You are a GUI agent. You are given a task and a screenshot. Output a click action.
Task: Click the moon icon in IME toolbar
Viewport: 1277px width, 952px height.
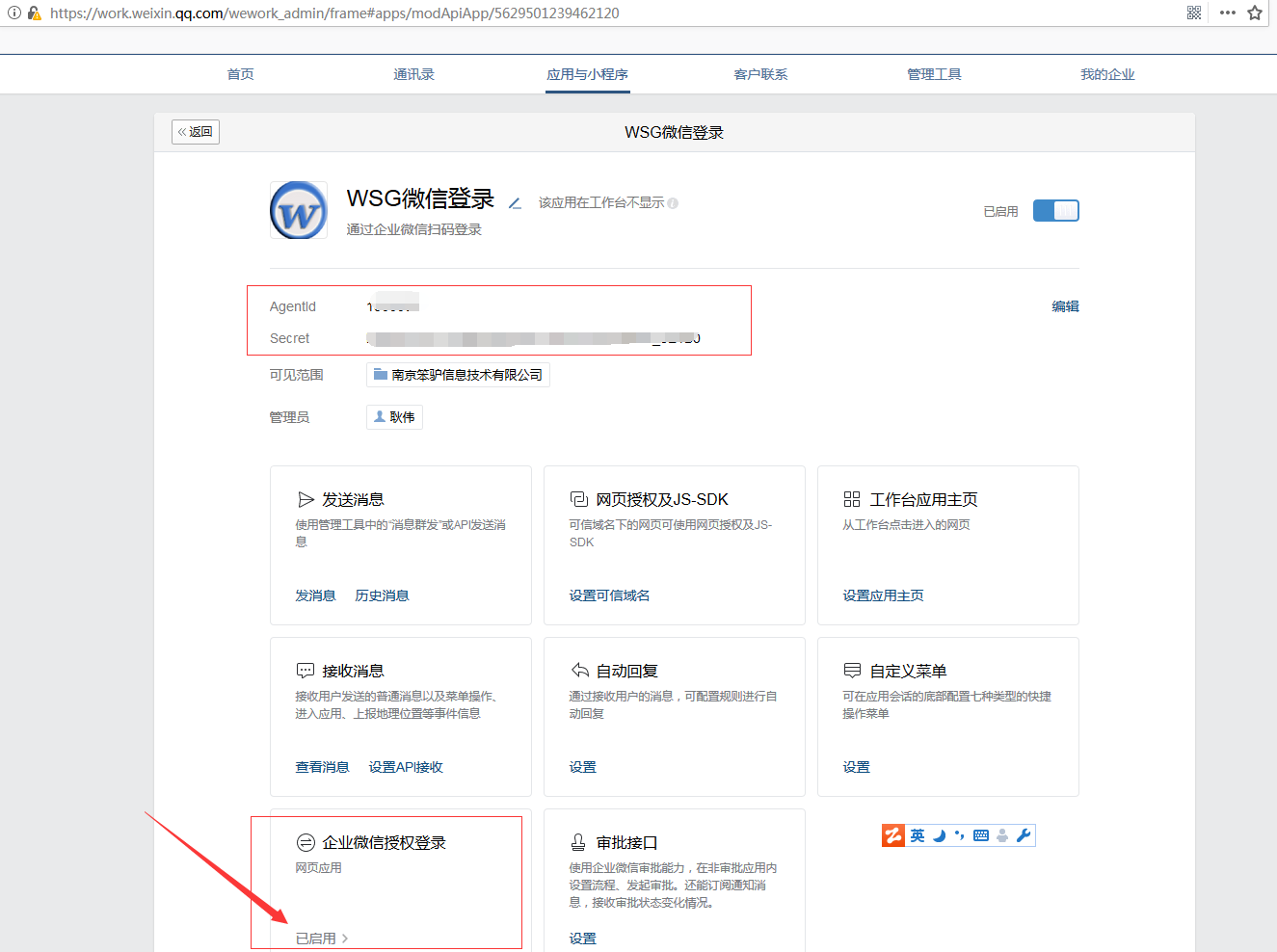click(x=939, y=835)
